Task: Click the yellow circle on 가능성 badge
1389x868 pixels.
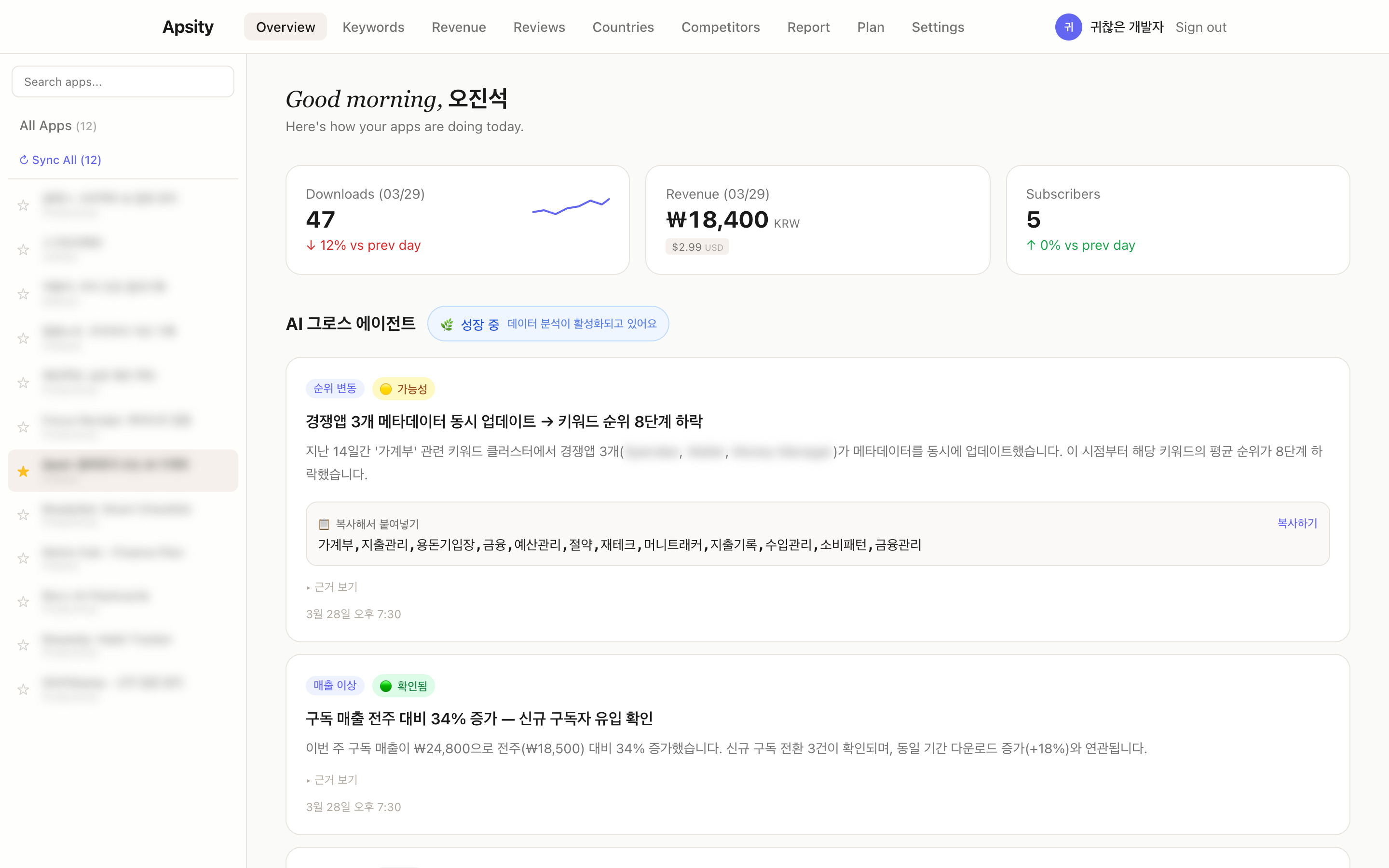Action: point(386,389)
